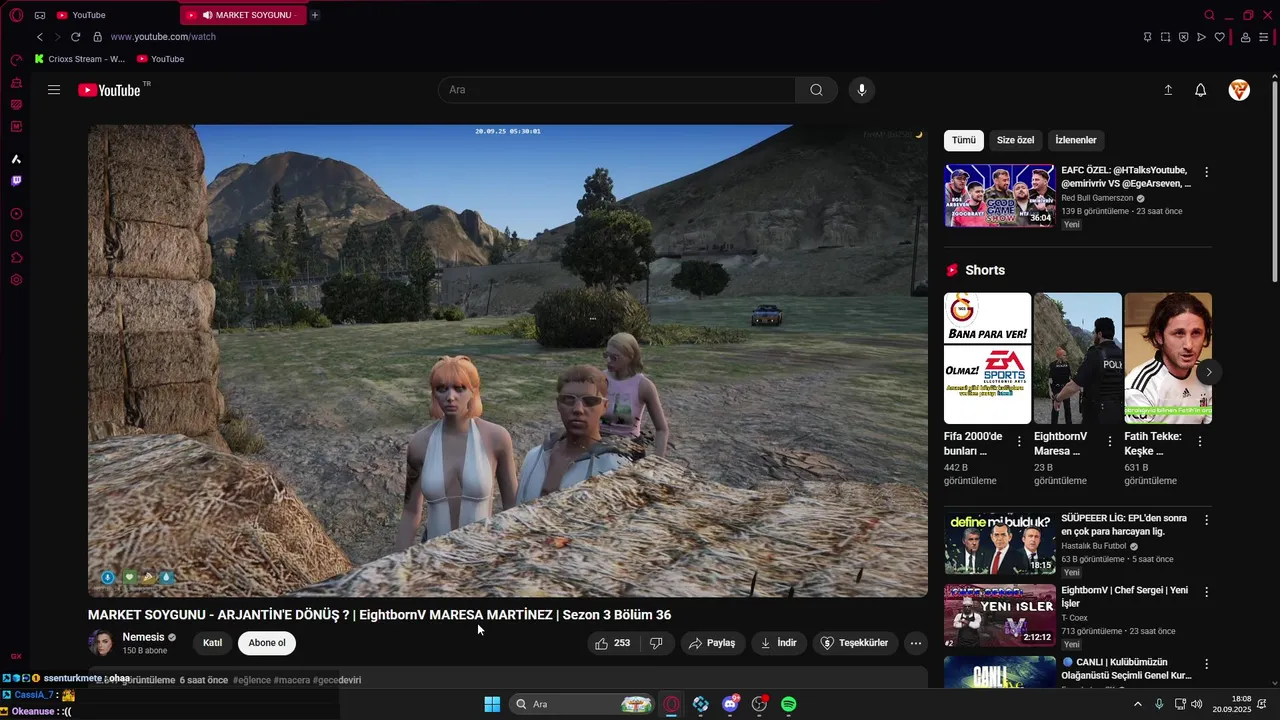1280x720 pixels.
Task: Open options for CANLI Kulübümüzün video
Action: tap(1206, 664)
